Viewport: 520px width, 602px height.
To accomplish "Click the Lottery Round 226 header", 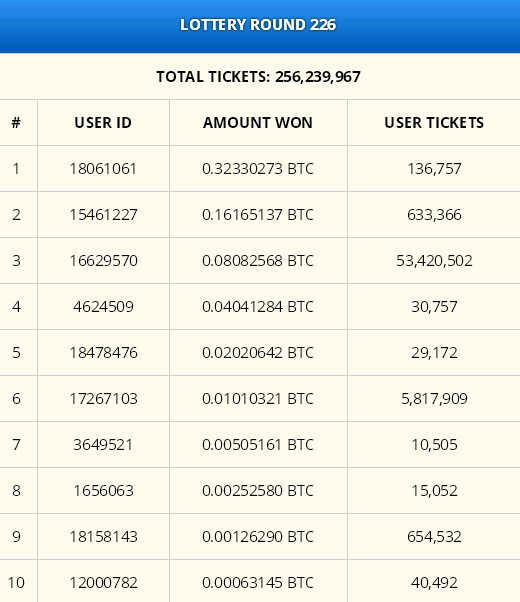I will [258, 25].
